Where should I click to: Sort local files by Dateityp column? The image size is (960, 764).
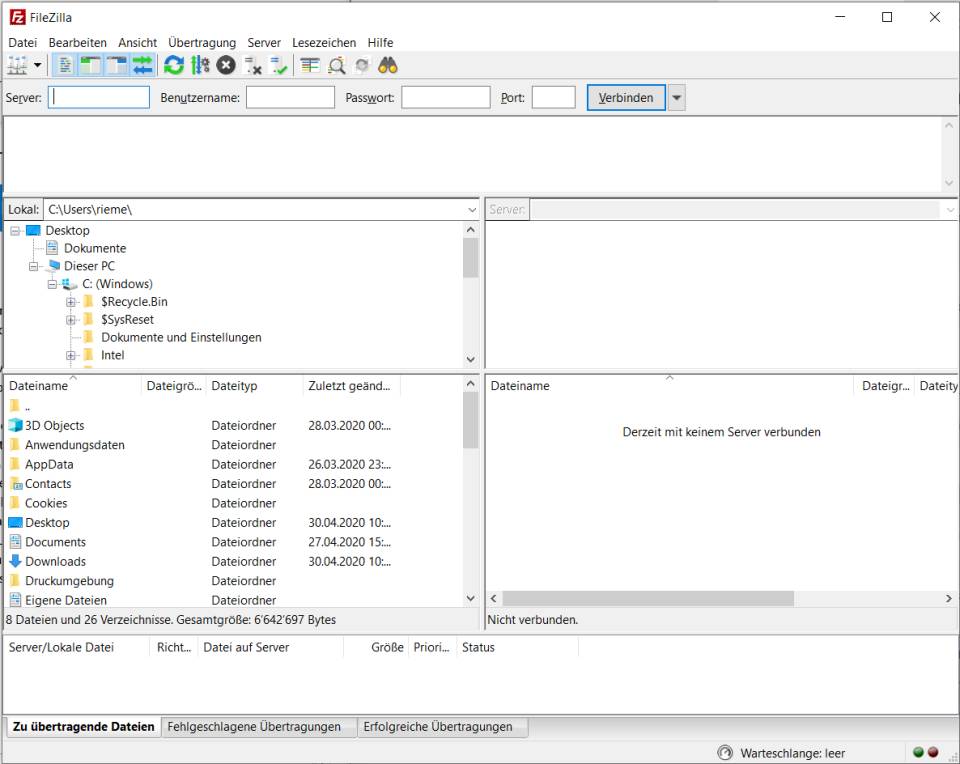254,386
